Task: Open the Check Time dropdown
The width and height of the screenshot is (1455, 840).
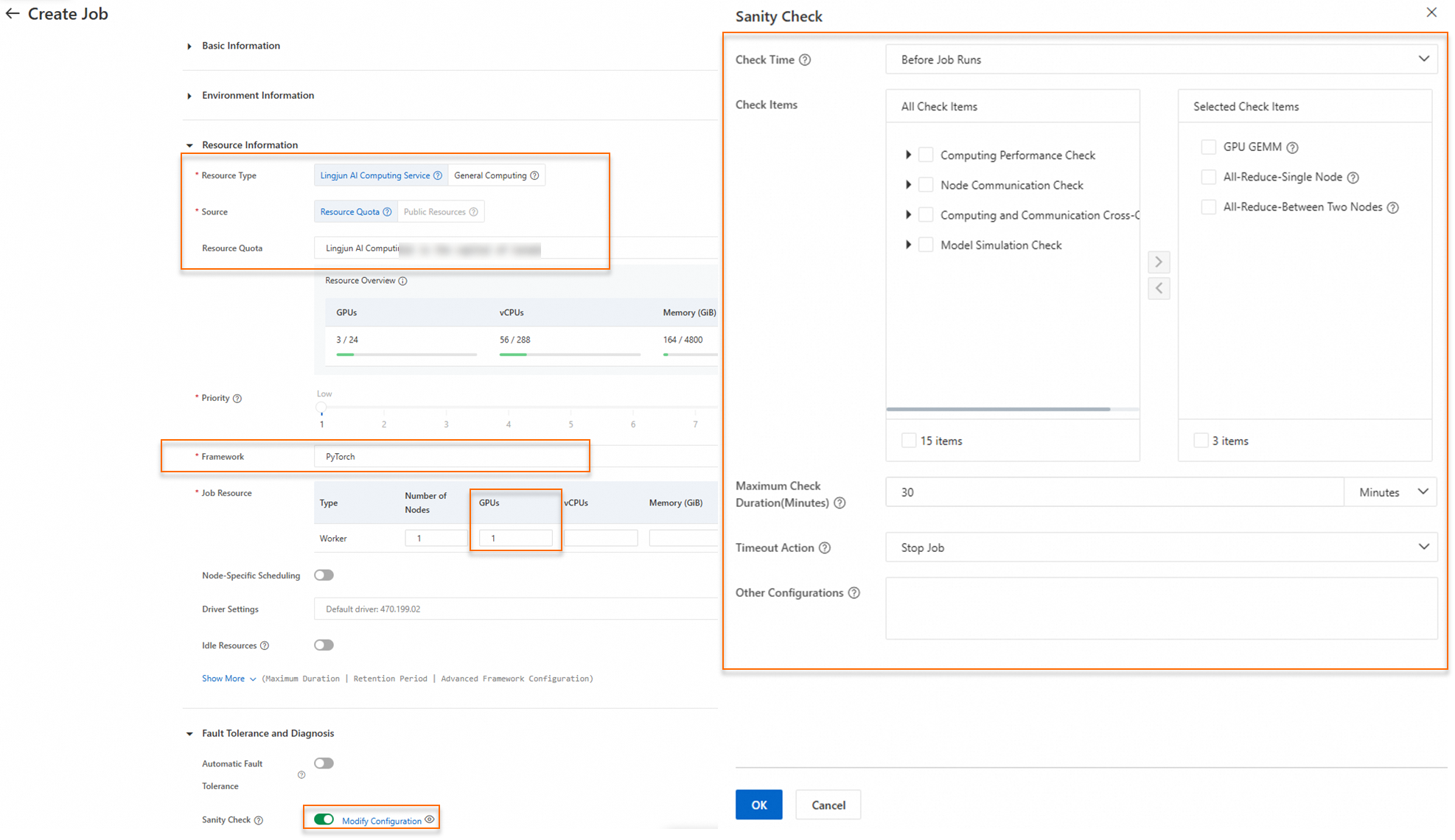Action: coord(1161,60)
